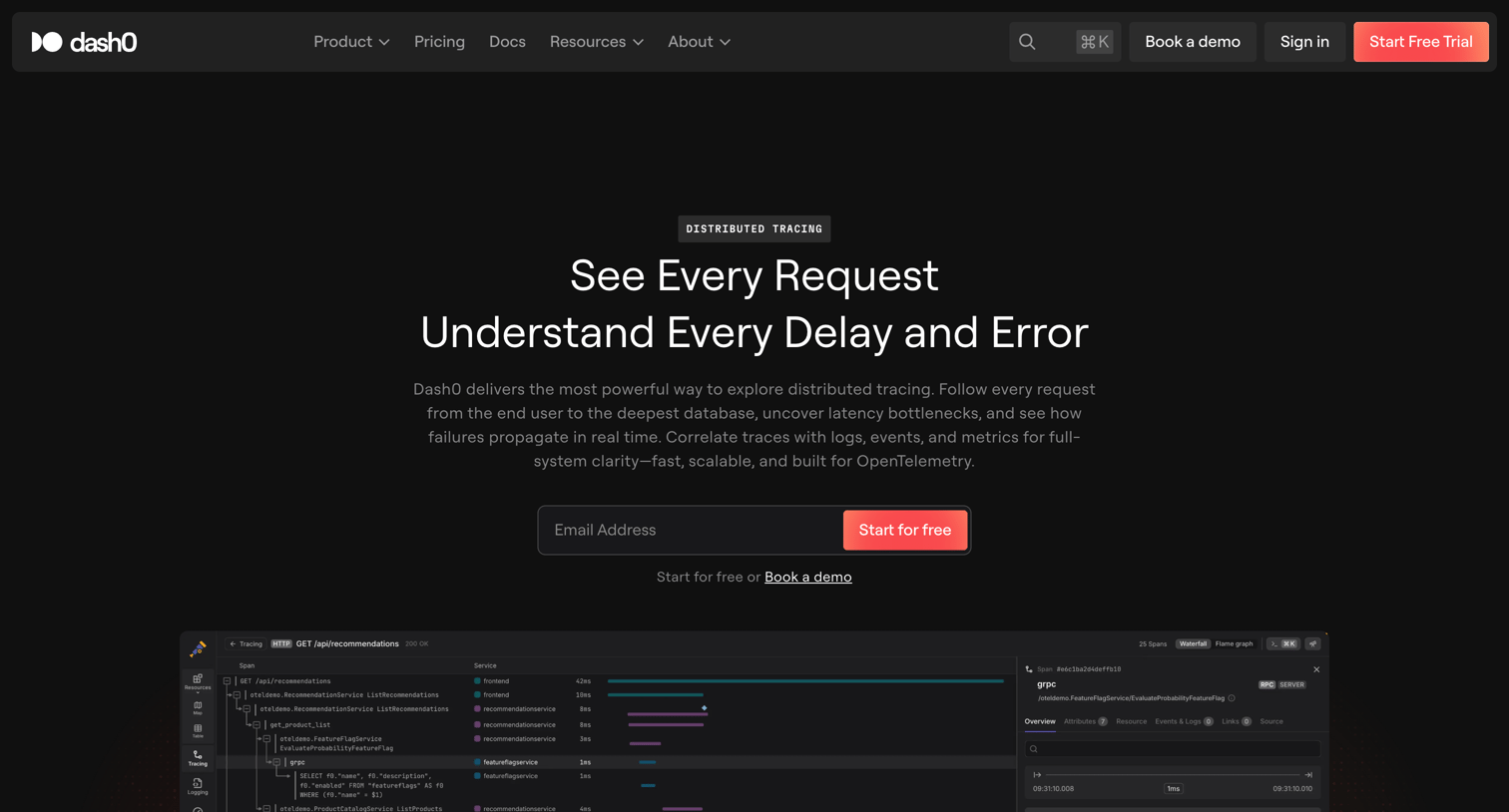Click the dash0 logo
Screen dimensions: 1509x812
tap(84, 42)
